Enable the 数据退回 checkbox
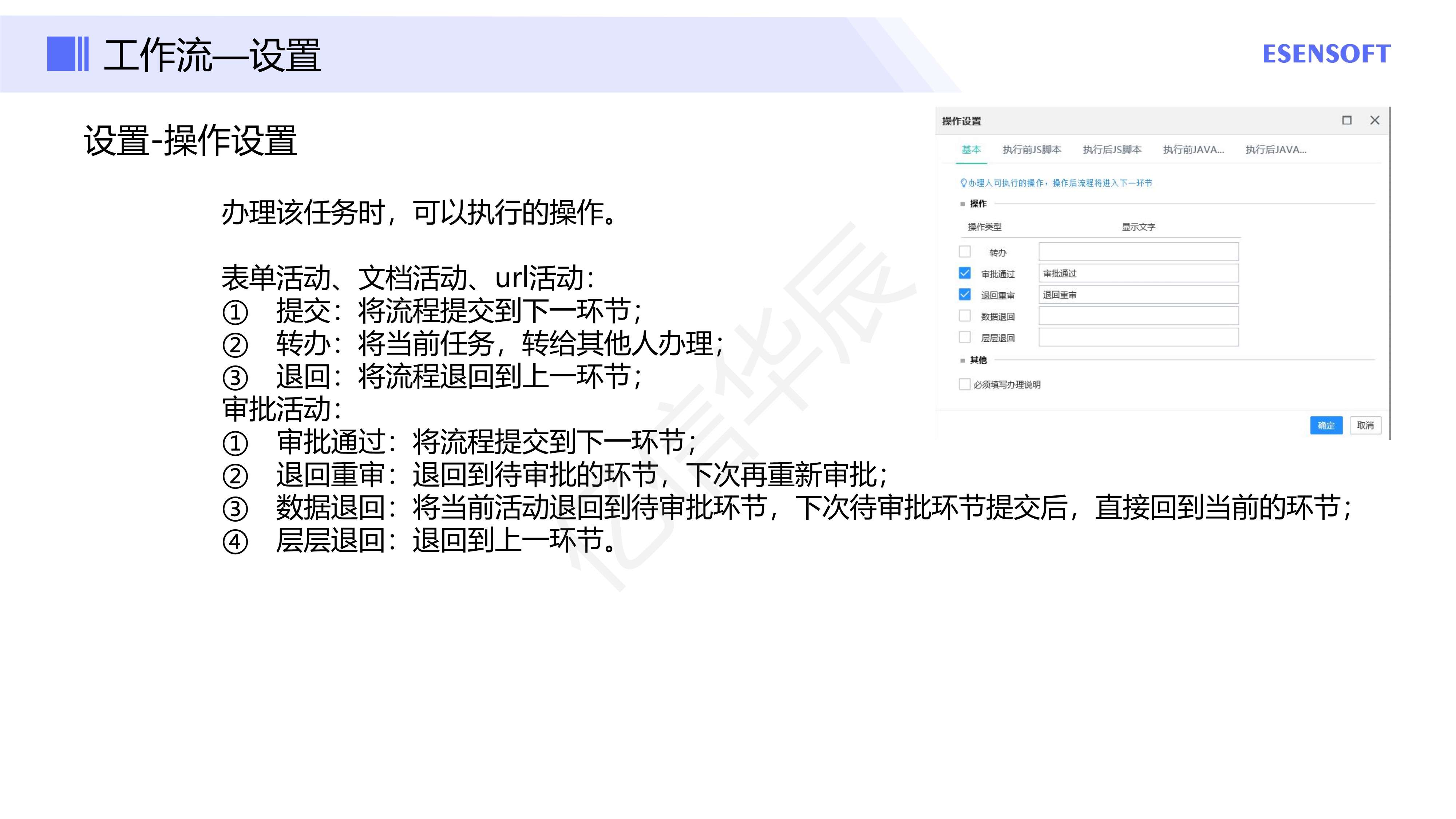This screenshot has width=1456, height=819. [965, 315]
